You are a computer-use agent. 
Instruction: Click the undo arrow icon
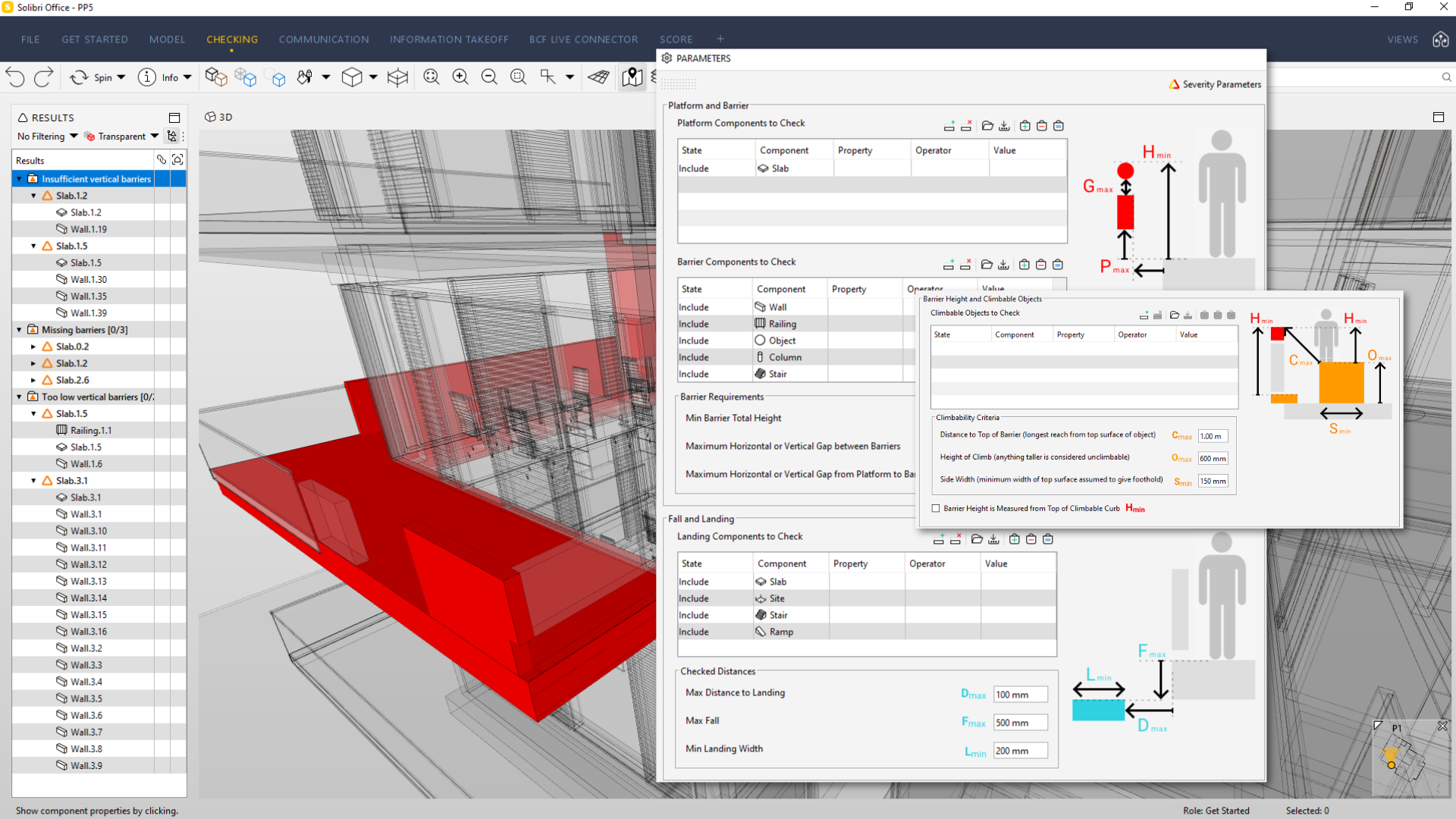point(15,77)
